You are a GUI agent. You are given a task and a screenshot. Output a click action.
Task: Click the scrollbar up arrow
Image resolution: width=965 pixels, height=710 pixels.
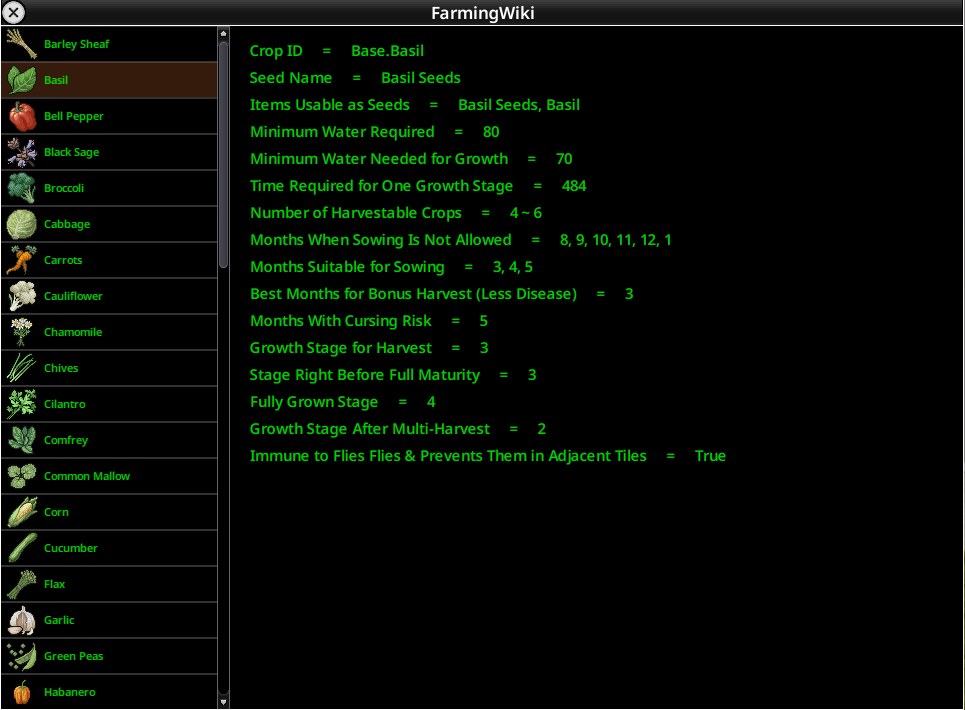click(x=223, y=33)
